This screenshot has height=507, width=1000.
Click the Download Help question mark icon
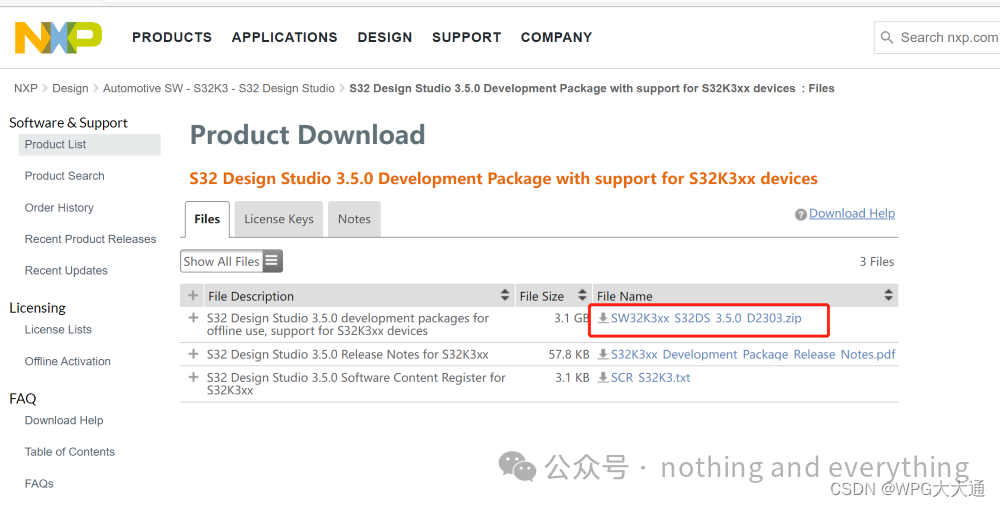(800, 215)
